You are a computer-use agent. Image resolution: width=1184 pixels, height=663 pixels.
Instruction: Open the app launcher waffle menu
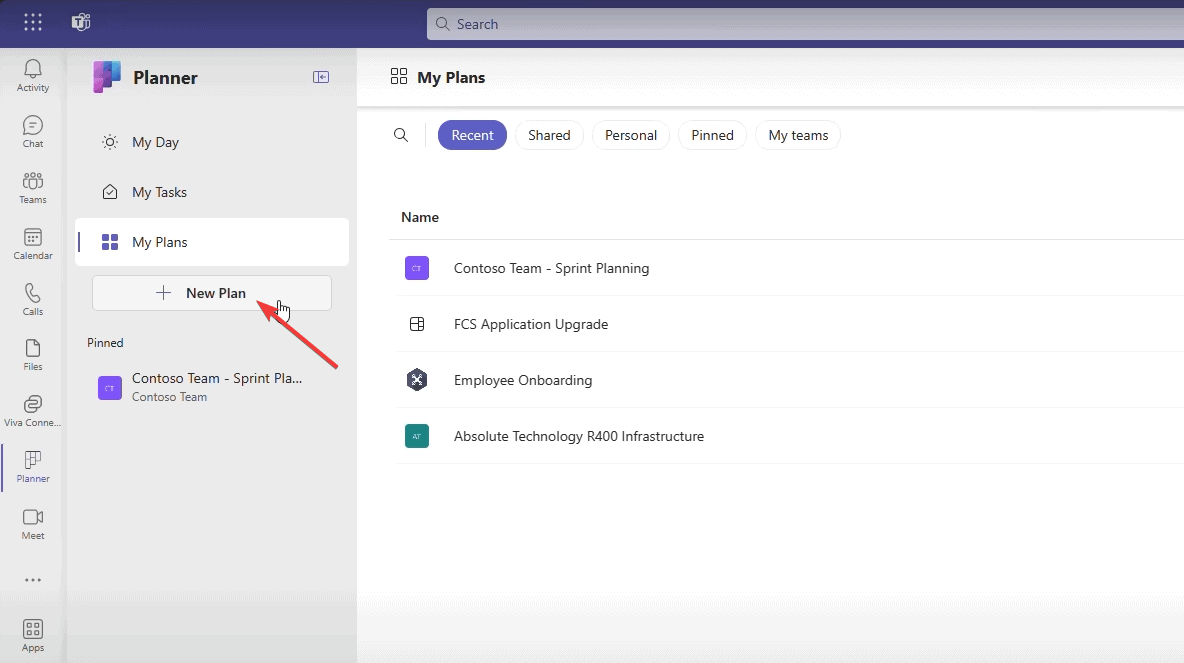(x=32, y=22)
